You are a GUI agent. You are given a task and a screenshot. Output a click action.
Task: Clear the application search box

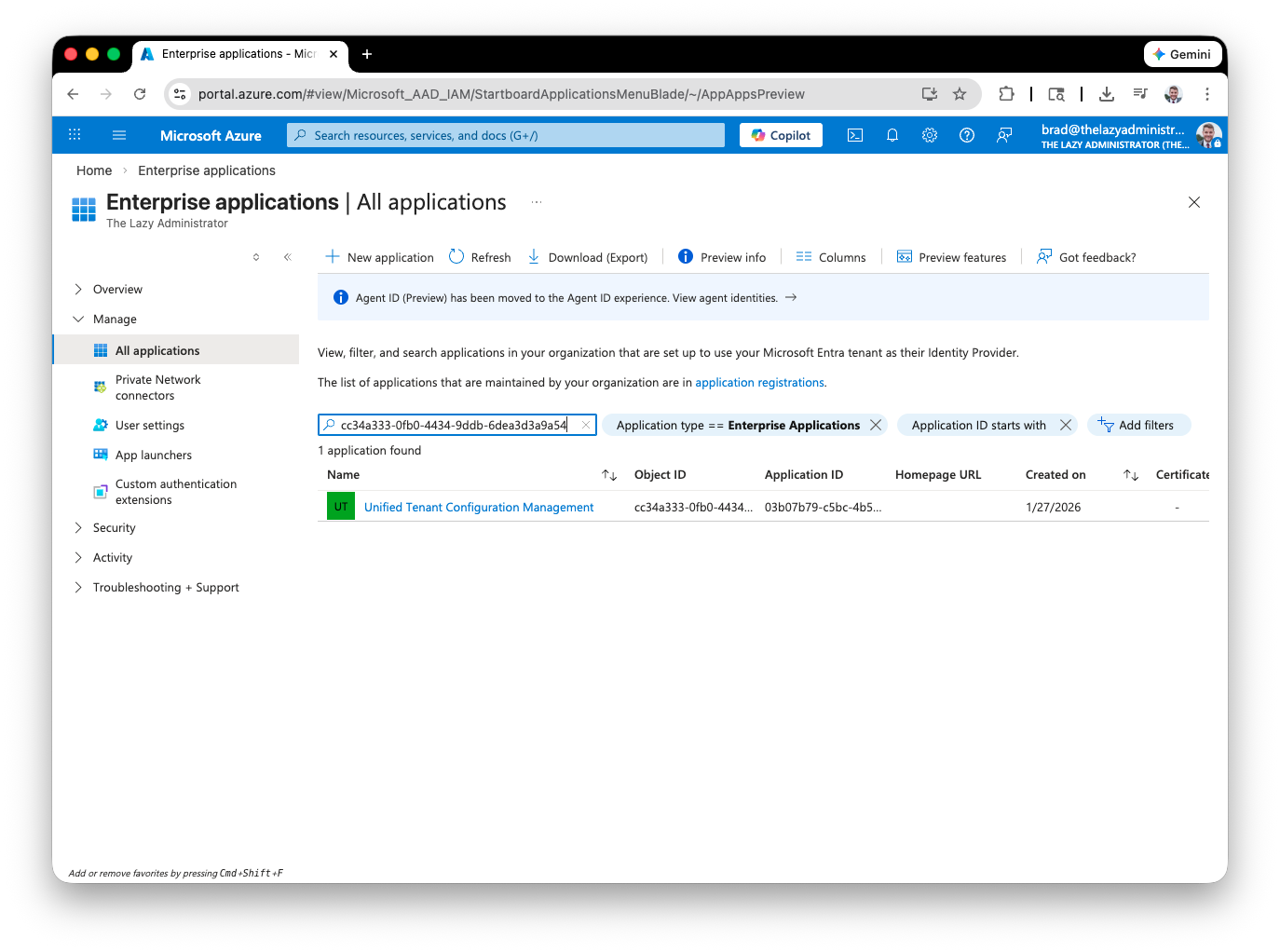pos(586,425)
